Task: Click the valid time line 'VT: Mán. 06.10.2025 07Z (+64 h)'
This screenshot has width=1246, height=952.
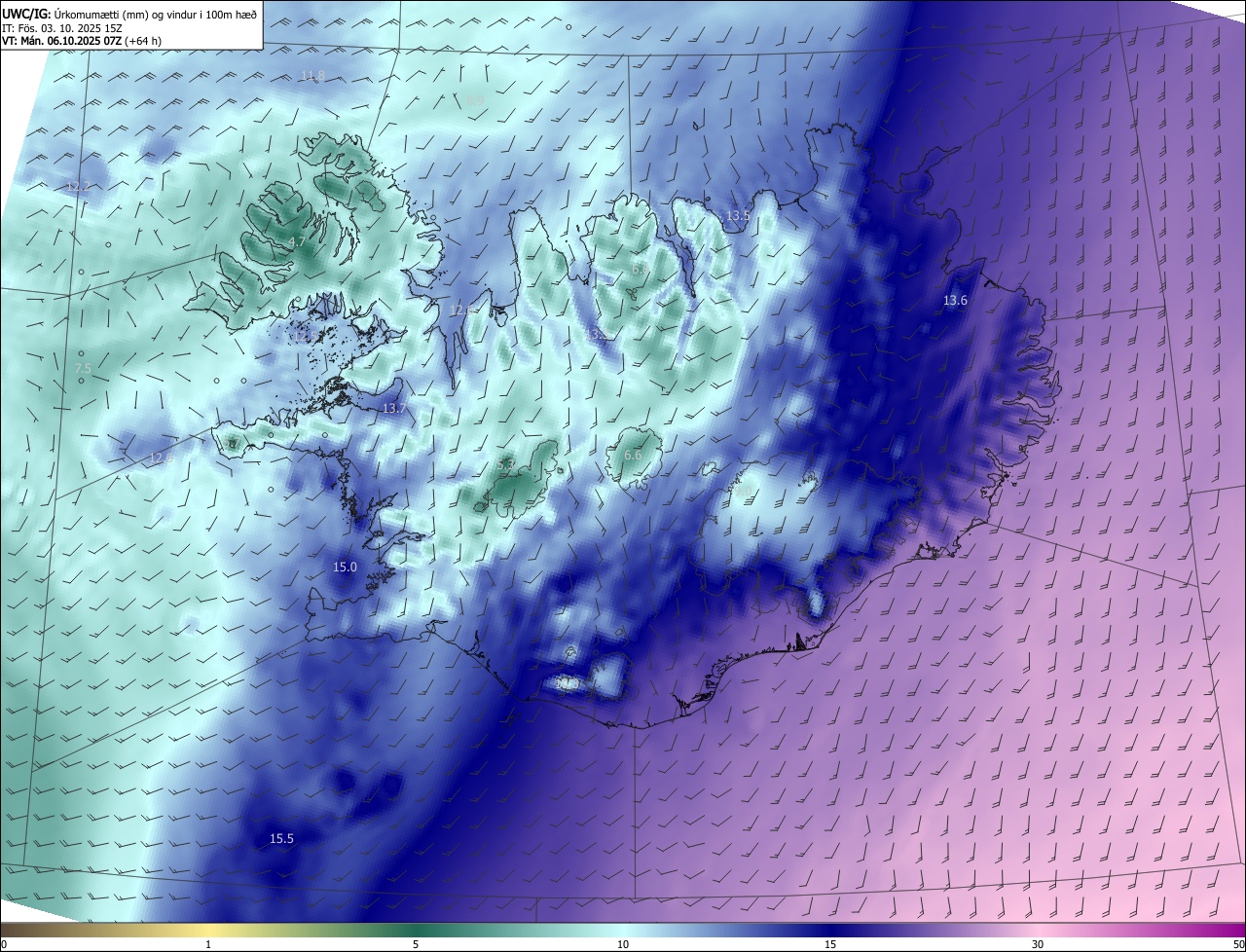Action: (81, 42)
